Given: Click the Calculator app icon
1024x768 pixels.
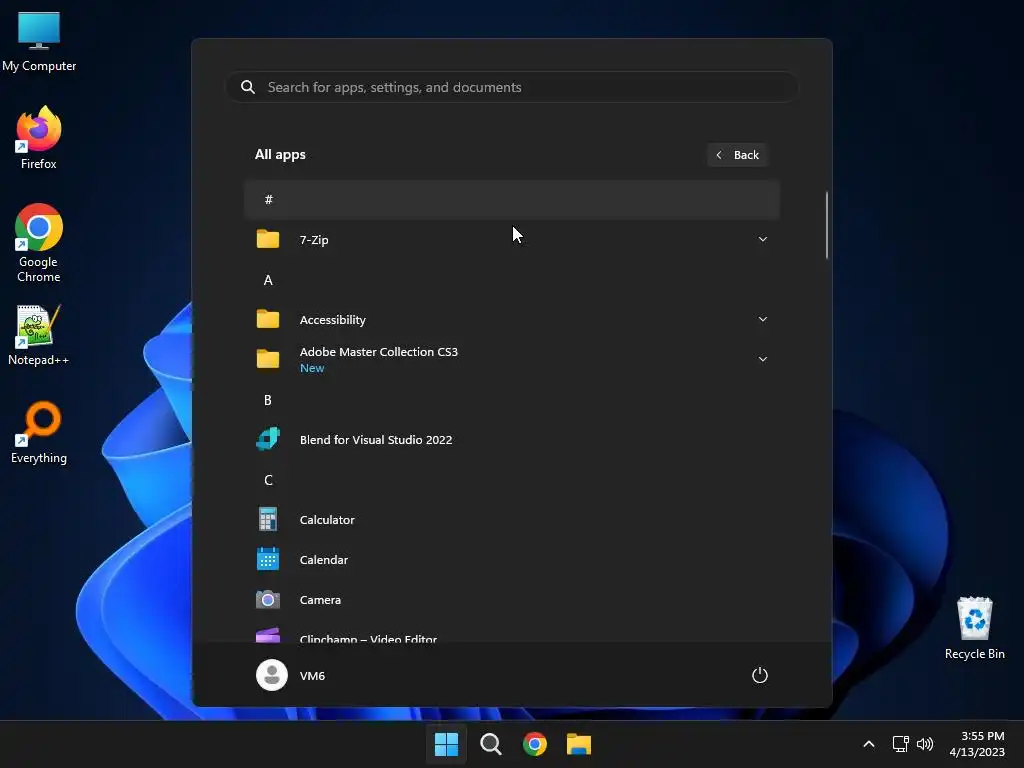Looking at the screenshot, I should point(268,519).
